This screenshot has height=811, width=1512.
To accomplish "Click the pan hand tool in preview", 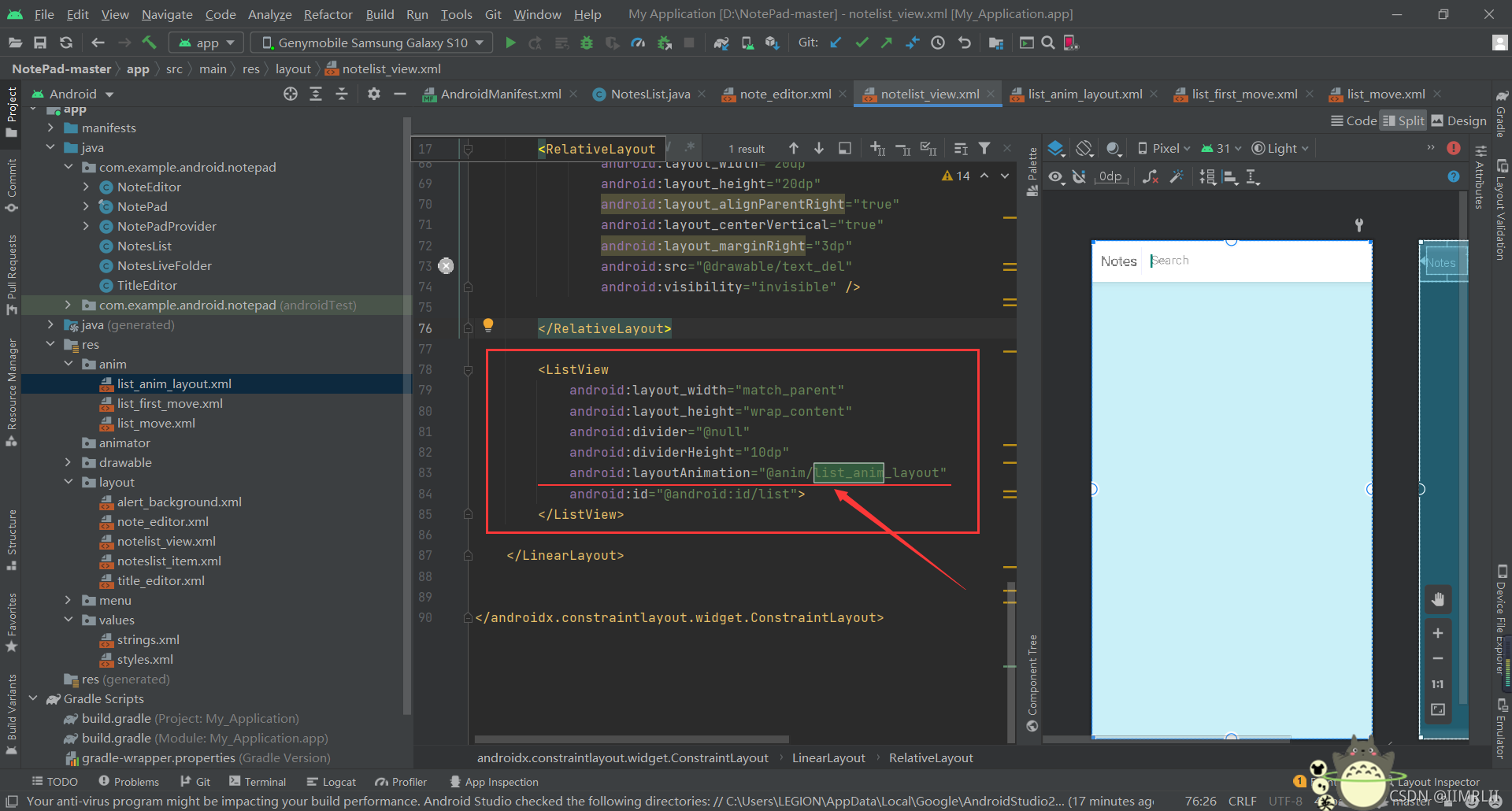I will click(1438, 599).
